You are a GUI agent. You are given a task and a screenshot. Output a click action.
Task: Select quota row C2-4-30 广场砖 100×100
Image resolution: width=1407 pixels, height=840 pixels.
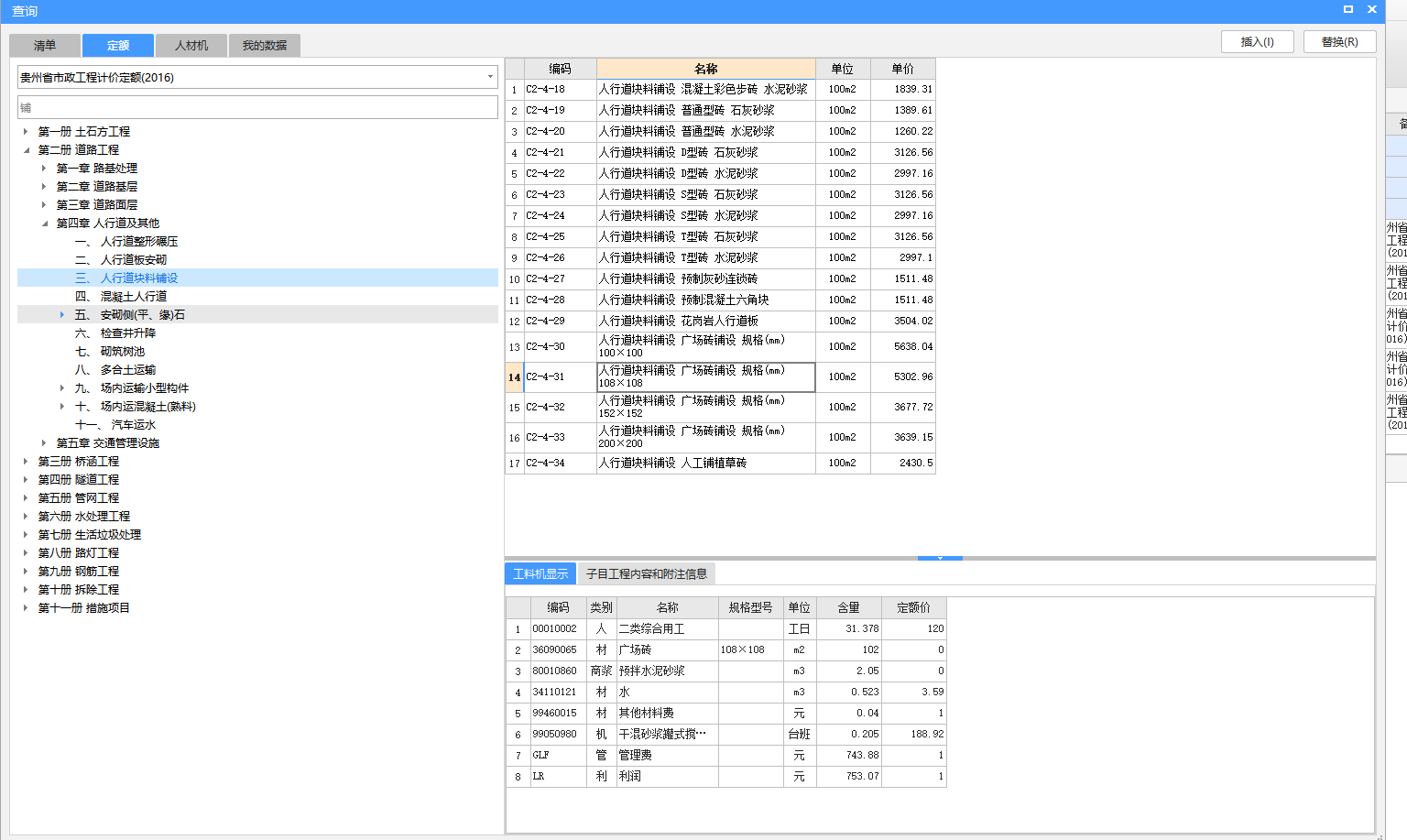[x=720, y=346]
